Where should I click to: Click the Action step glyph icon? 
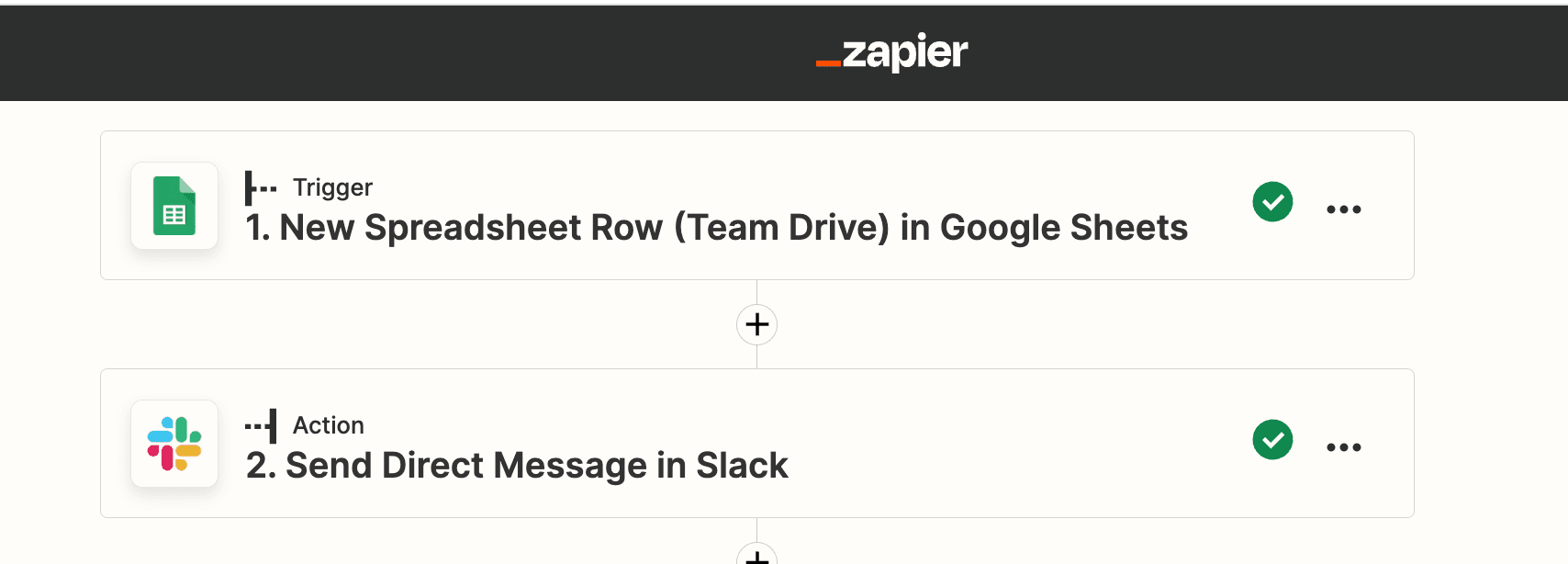pos(261,426)
